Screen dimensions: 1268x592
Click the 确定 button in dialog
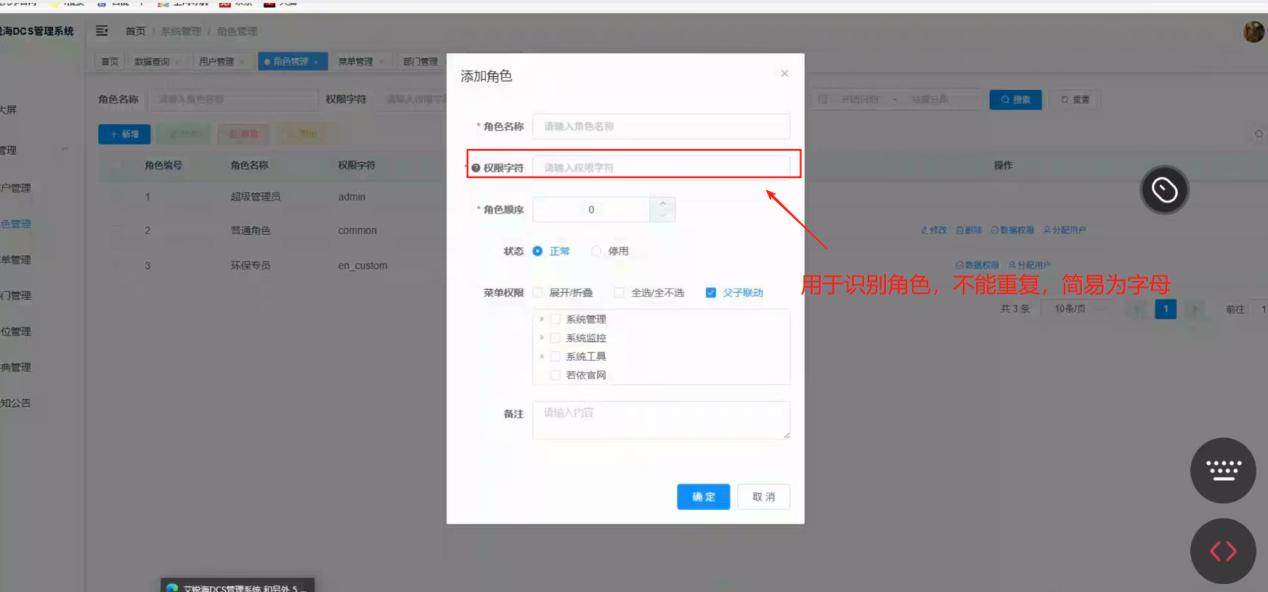coord(703,497)
